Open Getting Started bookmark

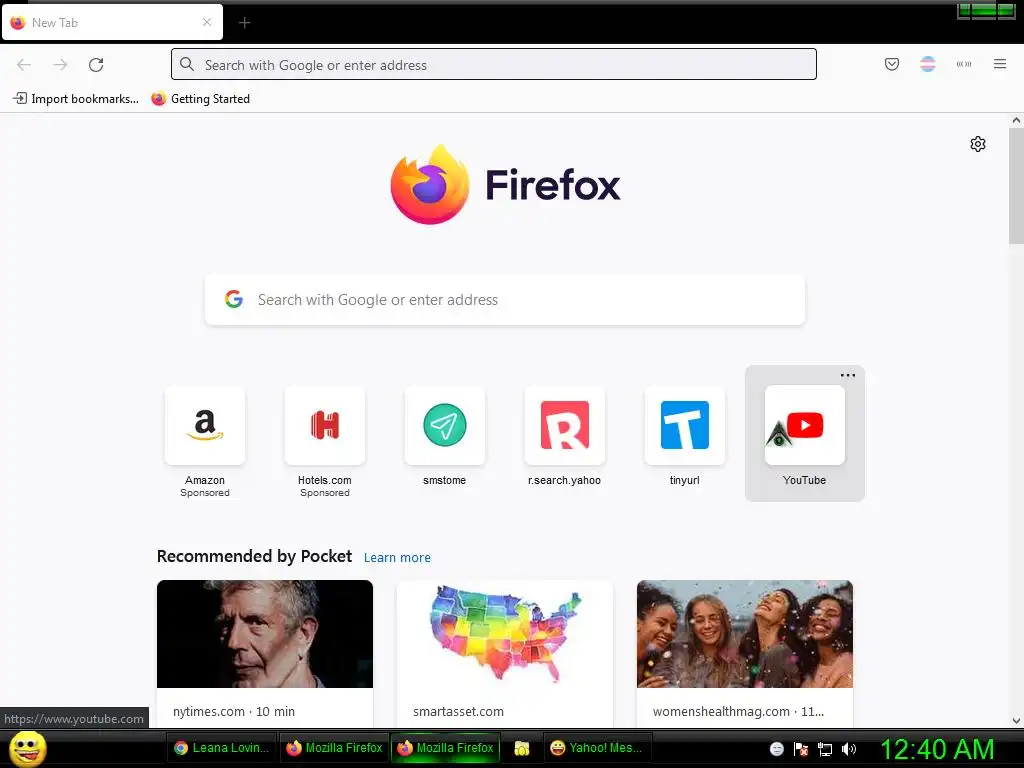click(200, 99)
